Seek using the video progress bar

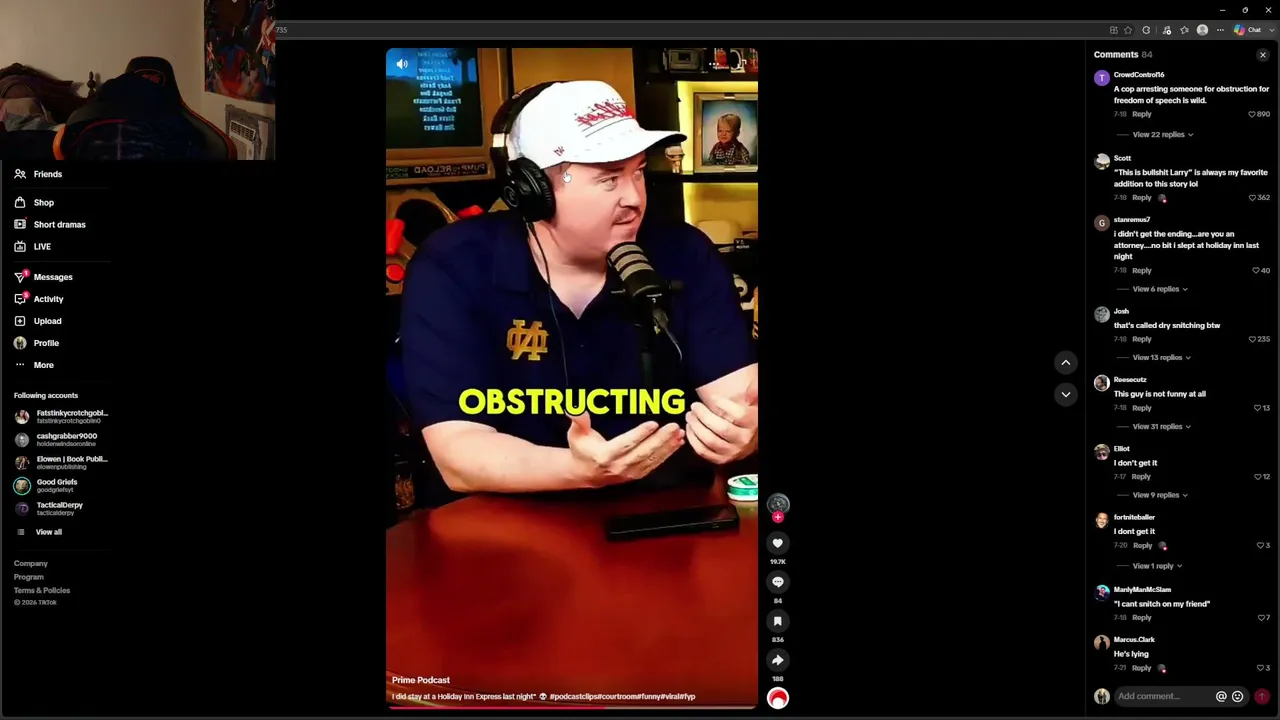(x=572, y=708)
